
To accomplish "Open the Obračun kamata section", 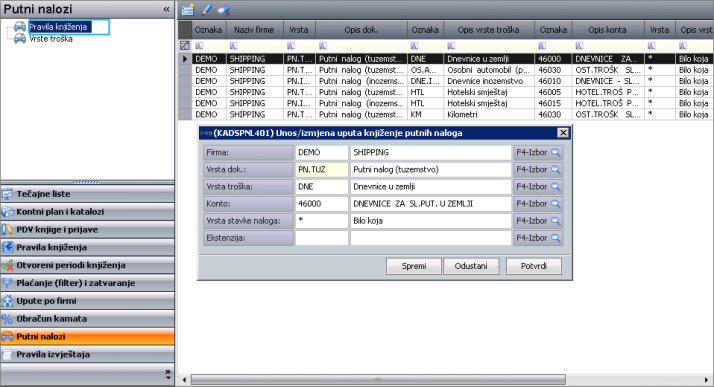I will click(x=87, y=319).
